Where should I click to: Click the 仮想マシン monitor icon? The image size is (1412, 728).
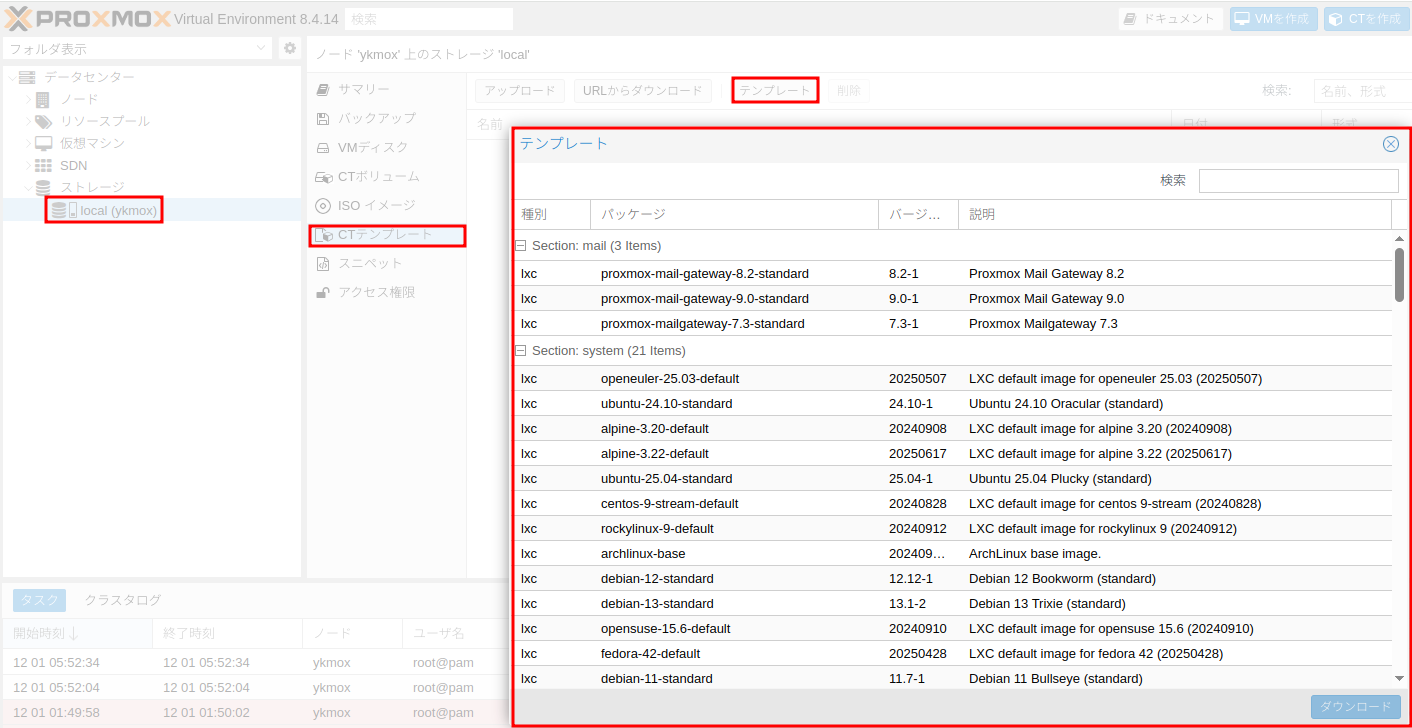[x=43, y=143]
